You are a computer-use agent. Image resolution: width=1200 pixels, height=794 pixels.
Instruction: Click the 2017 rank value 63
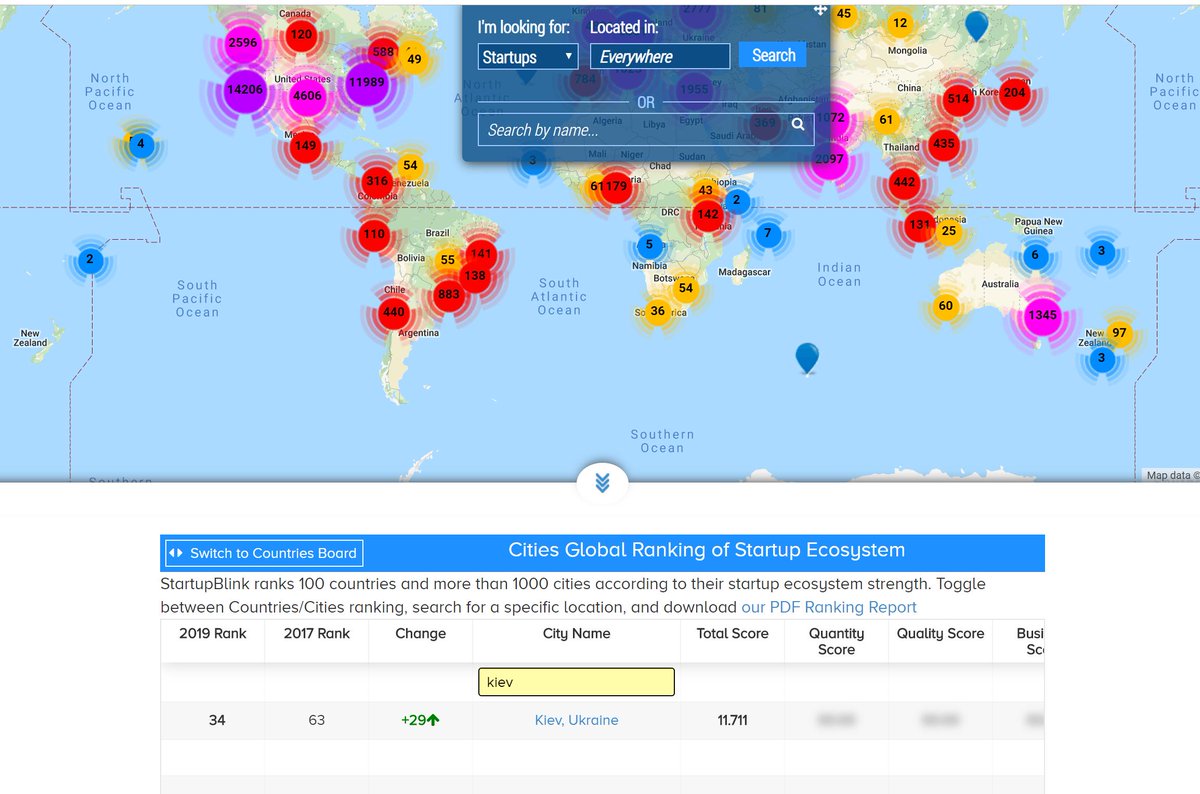pyautogui.click(x=317, y=720)
